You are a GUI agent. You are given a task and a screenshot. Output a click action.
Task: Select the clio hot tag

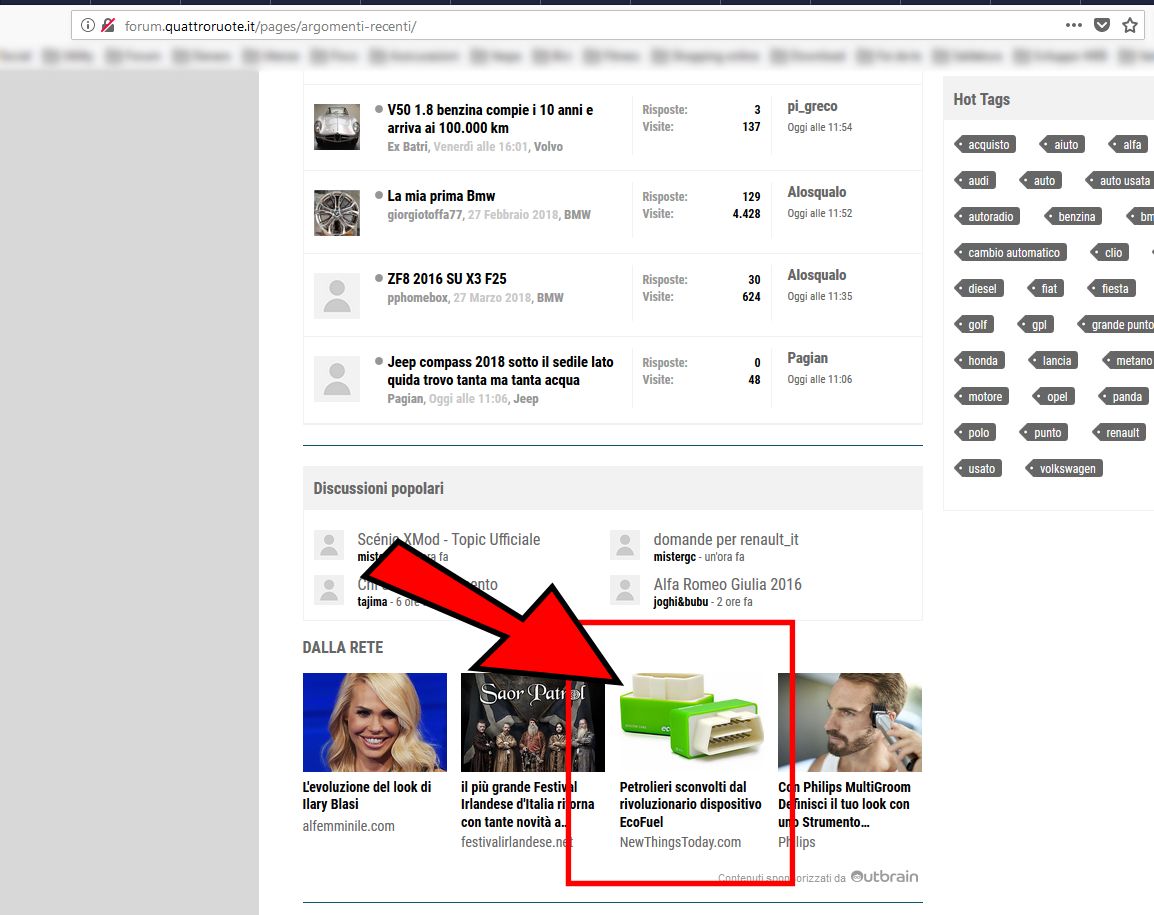1110,252
